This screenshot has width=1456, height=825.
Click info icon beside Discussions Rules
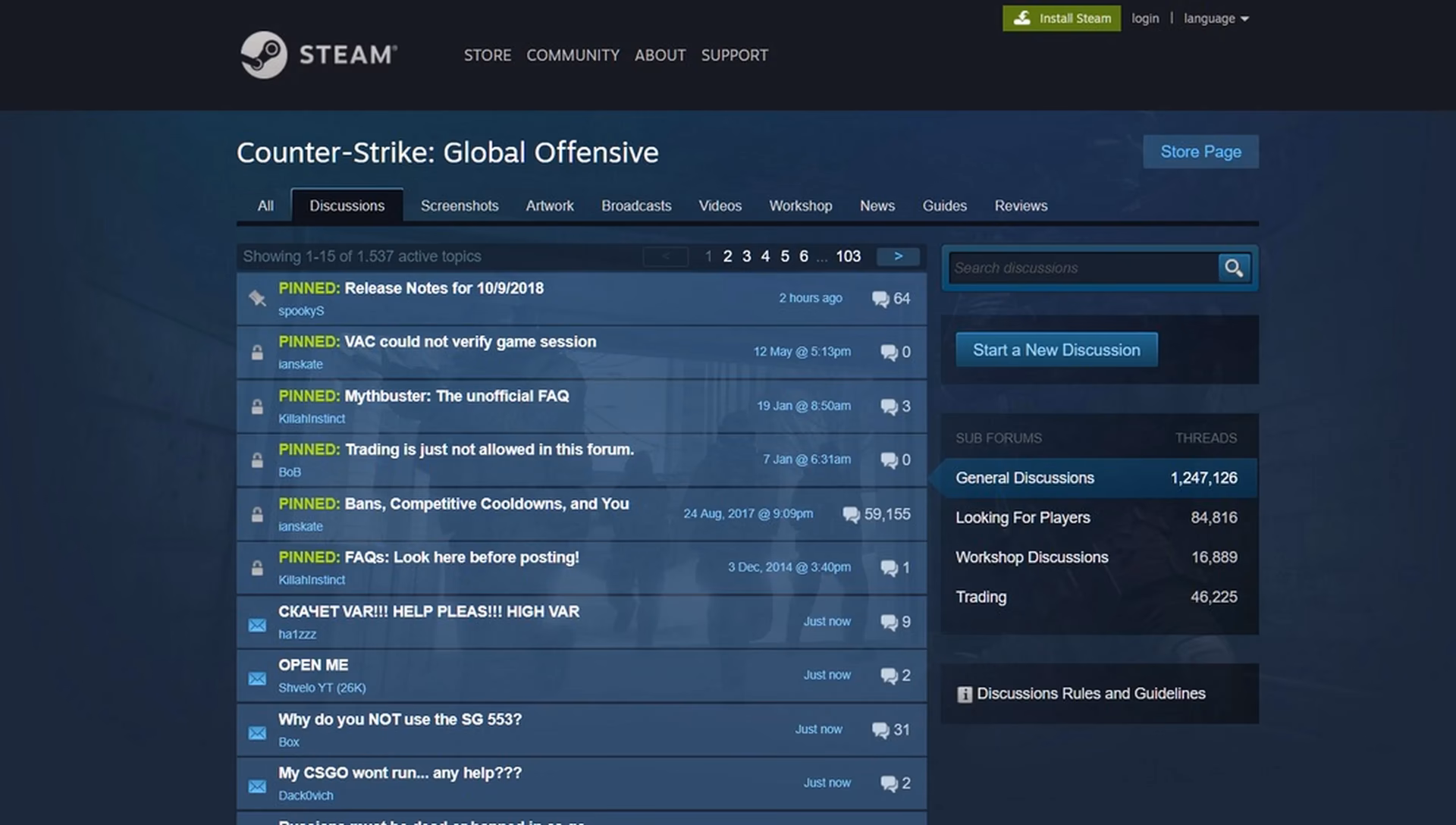(x=965, y=694)
